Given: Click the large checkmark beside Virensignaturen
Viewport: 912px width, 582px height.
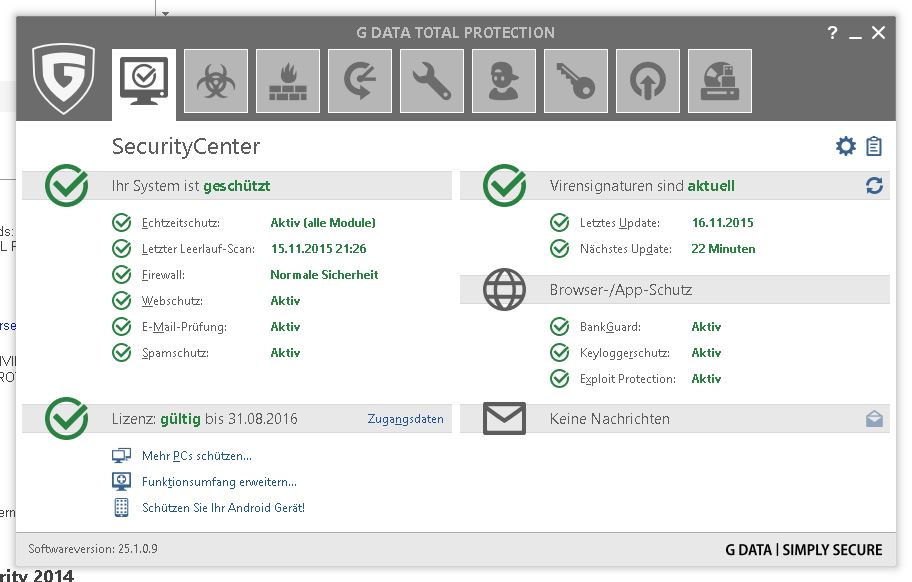Looking at the screenshot, I should (504, 185).
